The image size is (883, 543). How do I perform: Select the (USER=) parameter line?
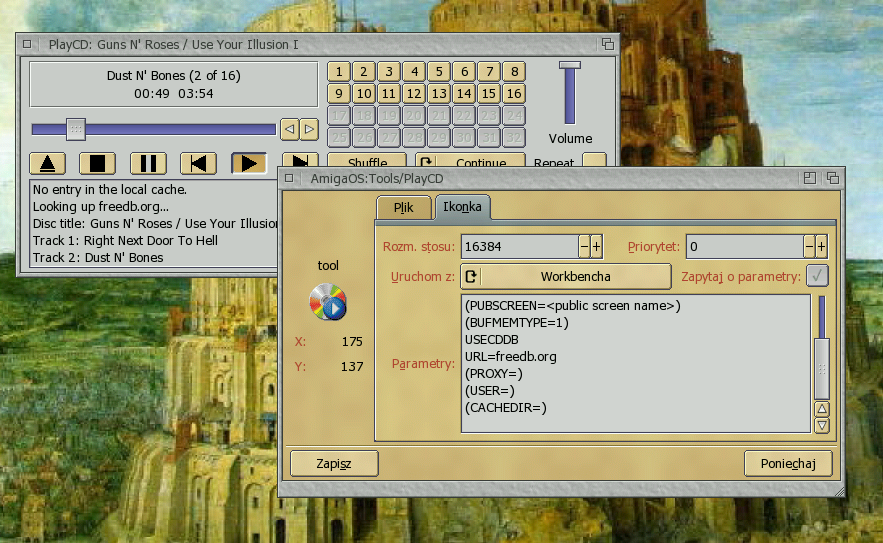point(489,390)
